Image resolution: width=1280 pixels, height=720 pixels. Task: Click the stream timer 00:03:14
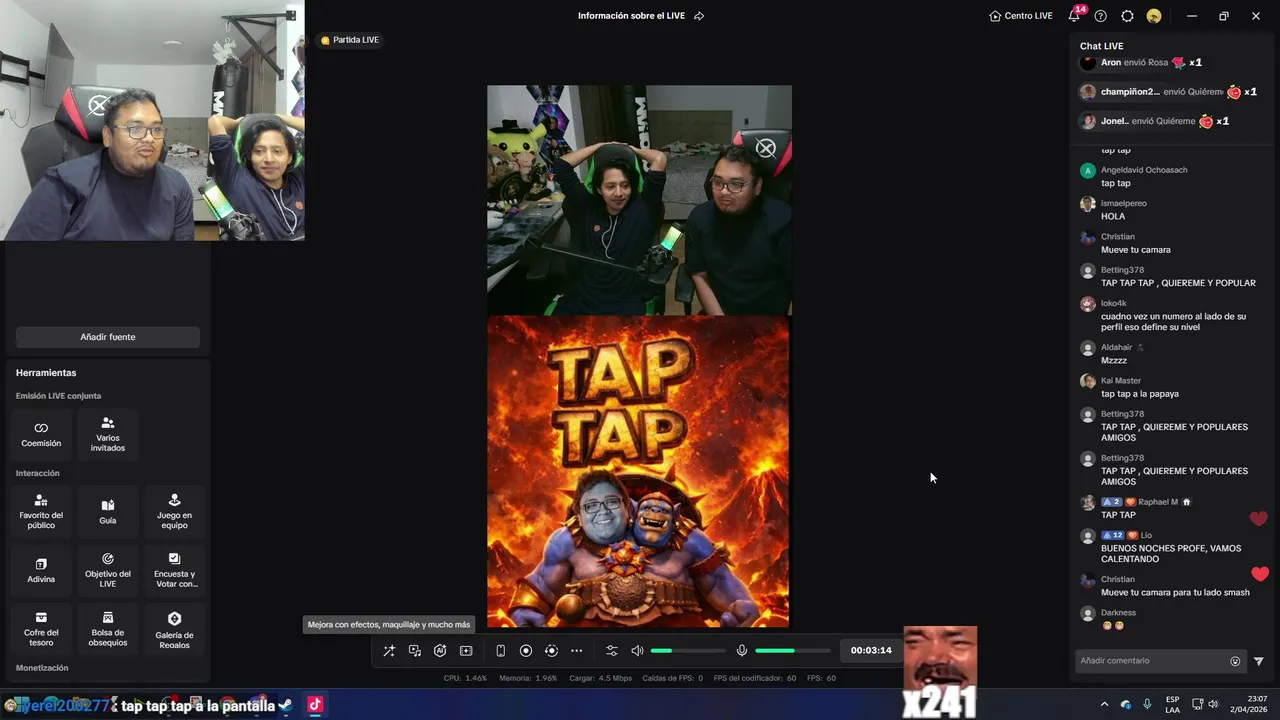point(871,651)
